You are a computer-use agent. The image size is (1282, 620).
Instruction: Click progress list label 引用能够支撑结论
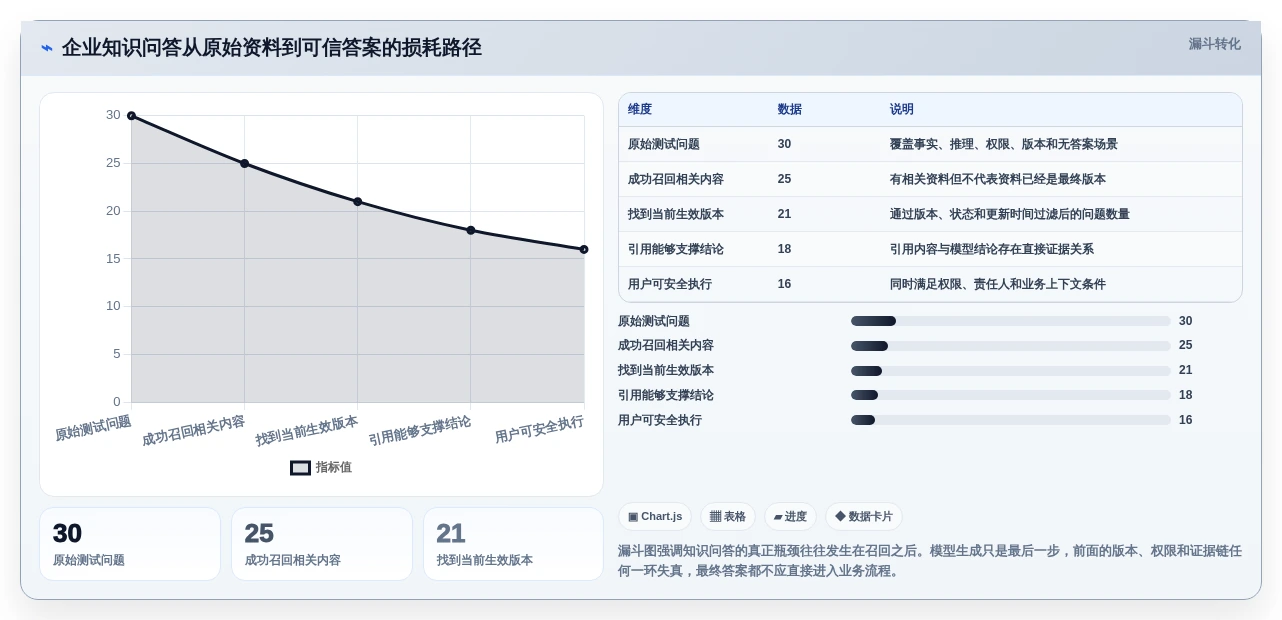(666, 395)
